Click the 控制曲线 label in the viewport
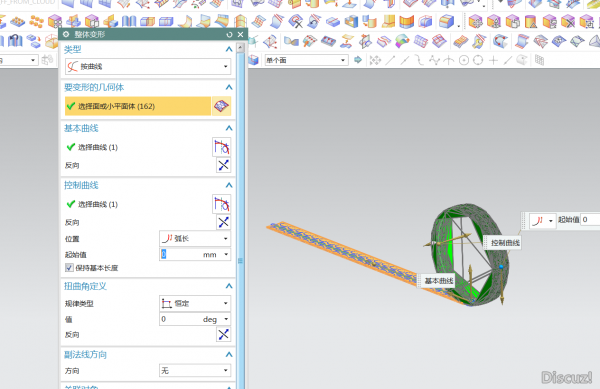The height and width of the screenshot is (389, 600). click(505, 243)
